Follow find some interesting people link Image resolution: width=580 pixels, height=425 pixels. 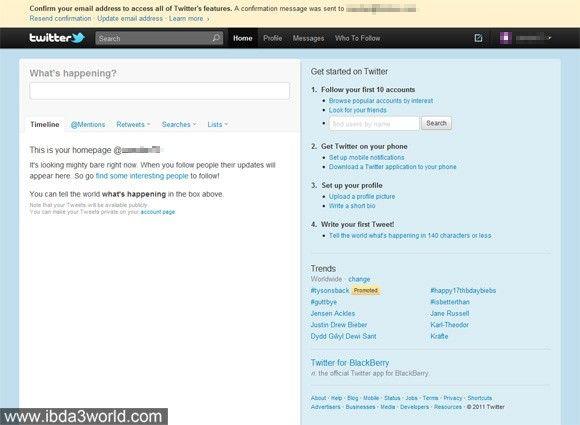click(142, 176)
